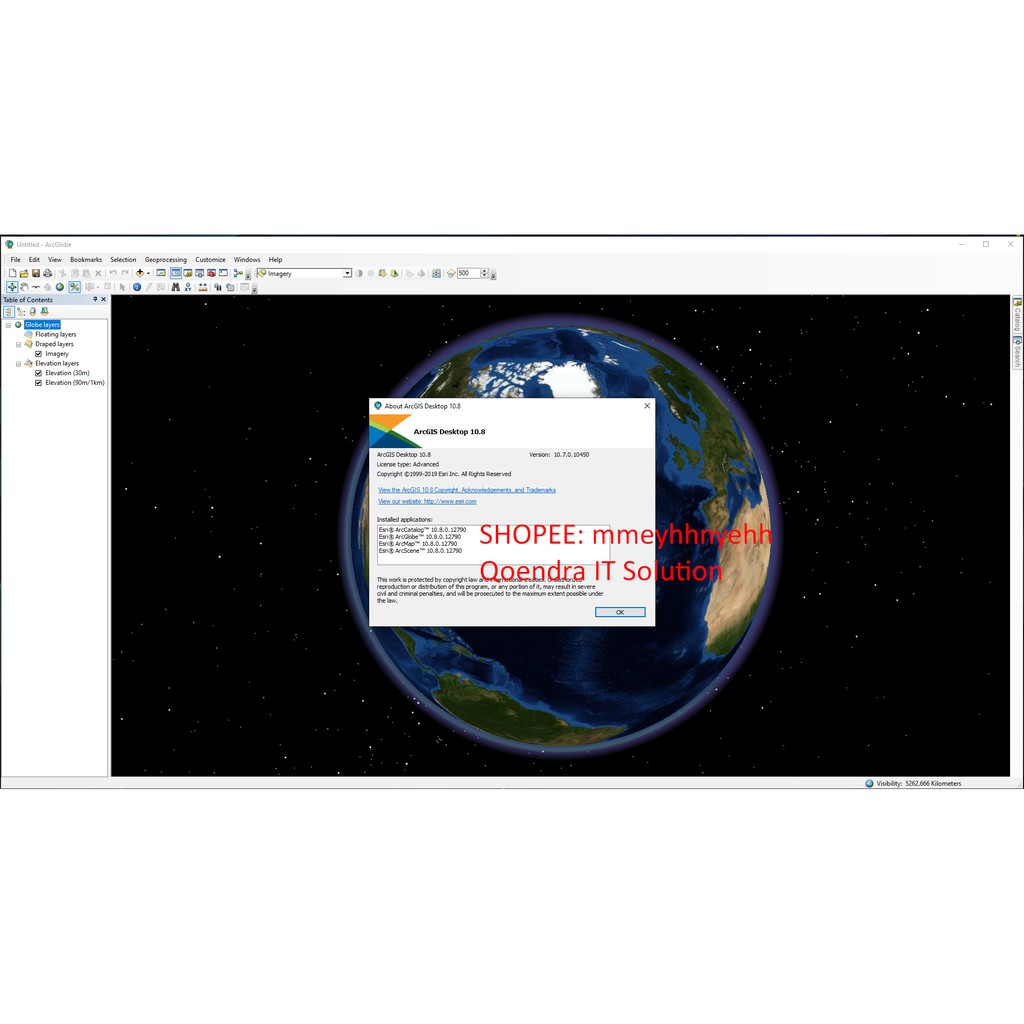The image size is (1024, 1024).
Task: Collapse the Draped layers group
Action: tap(18, 344)
